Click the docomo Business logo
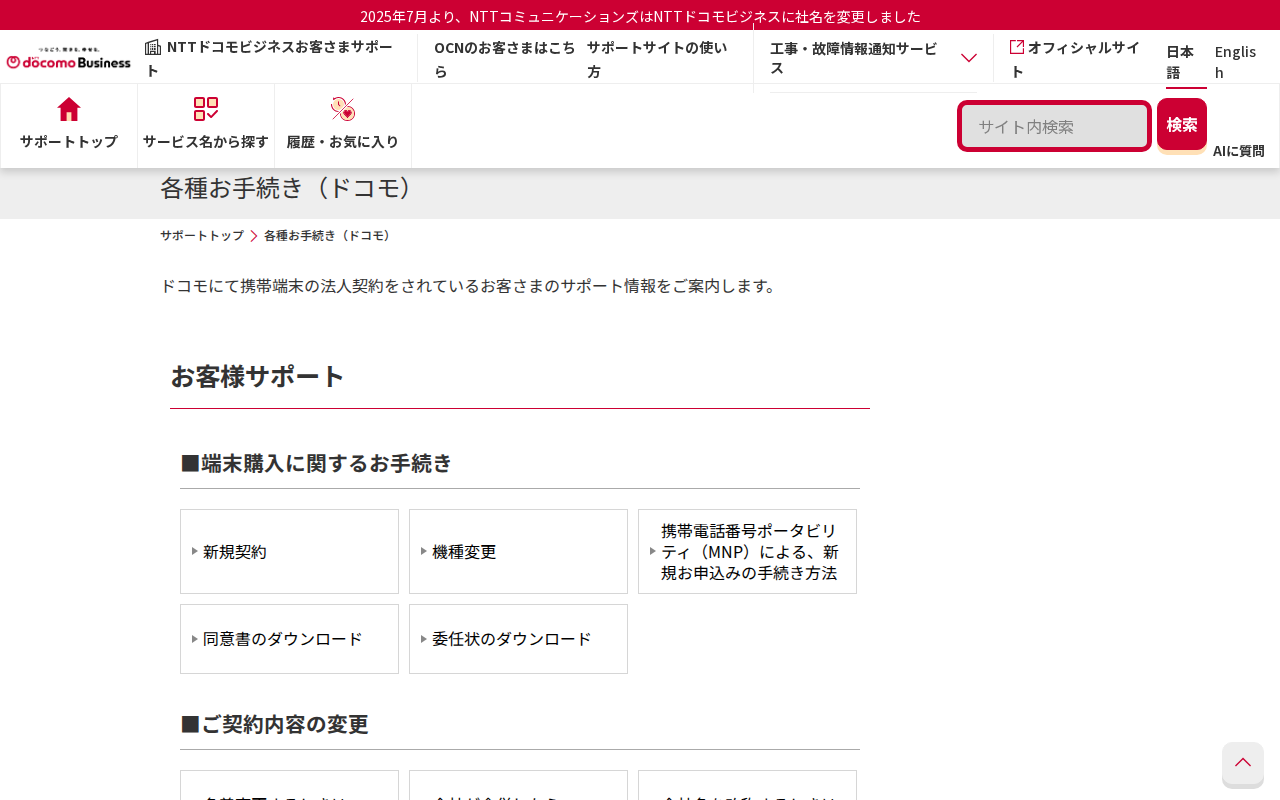The width and height of the screenshot is (1280, 800). [x=69, y=57]
